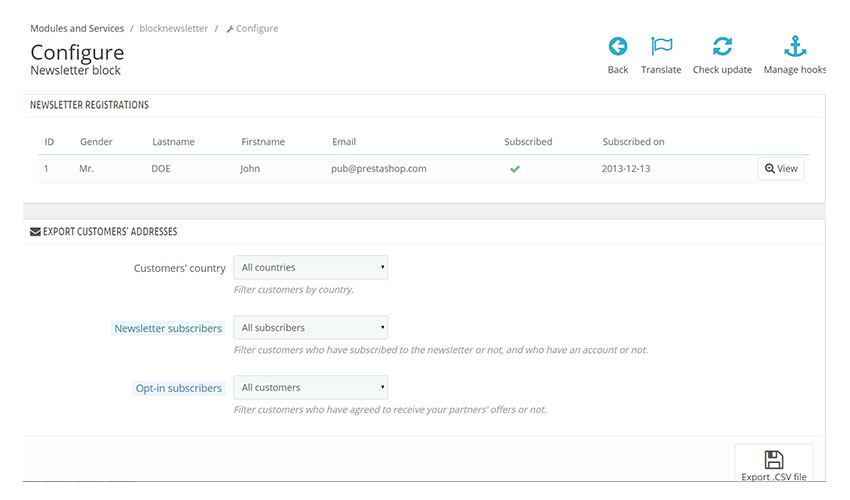Click the wrench icon next to Configure breadcrumb

230,29
